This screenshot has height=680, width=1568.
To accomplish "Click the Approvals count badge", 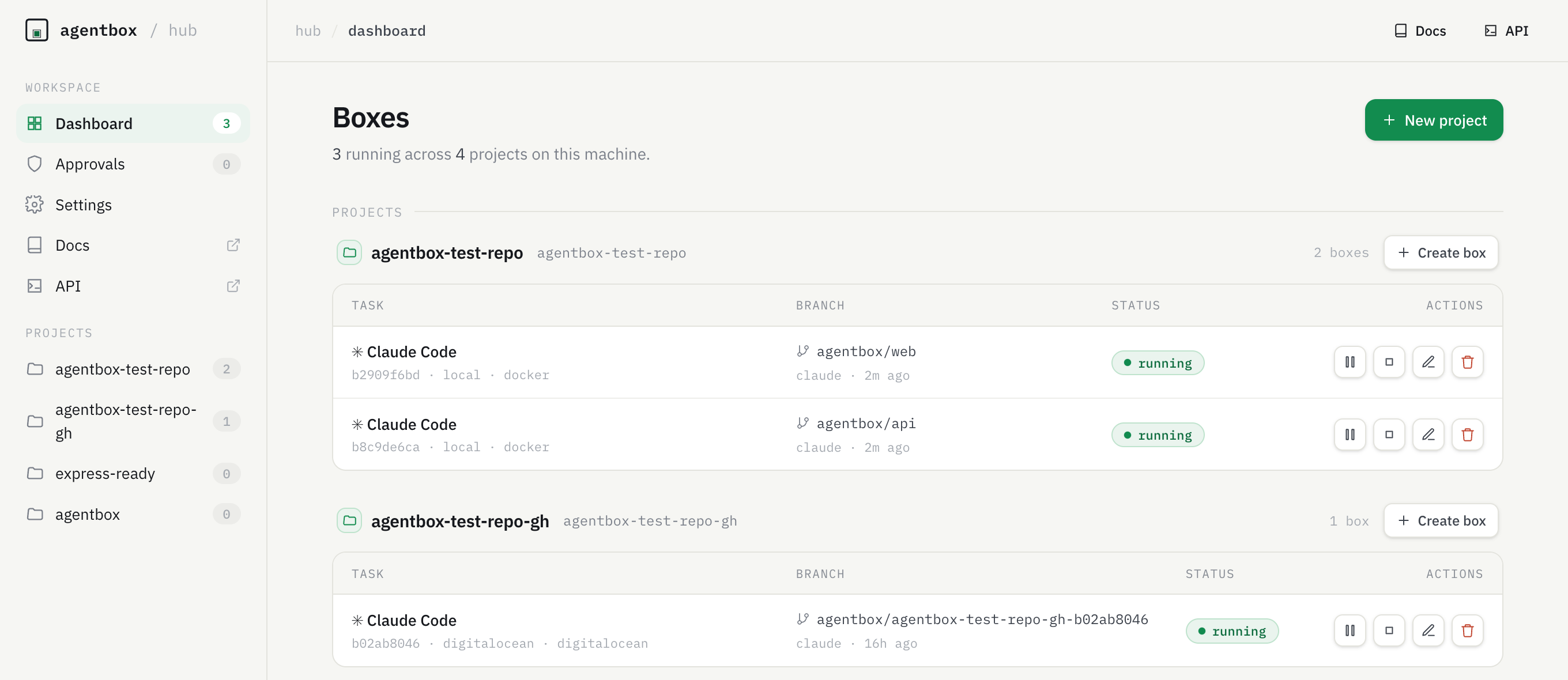I will 227,164.
